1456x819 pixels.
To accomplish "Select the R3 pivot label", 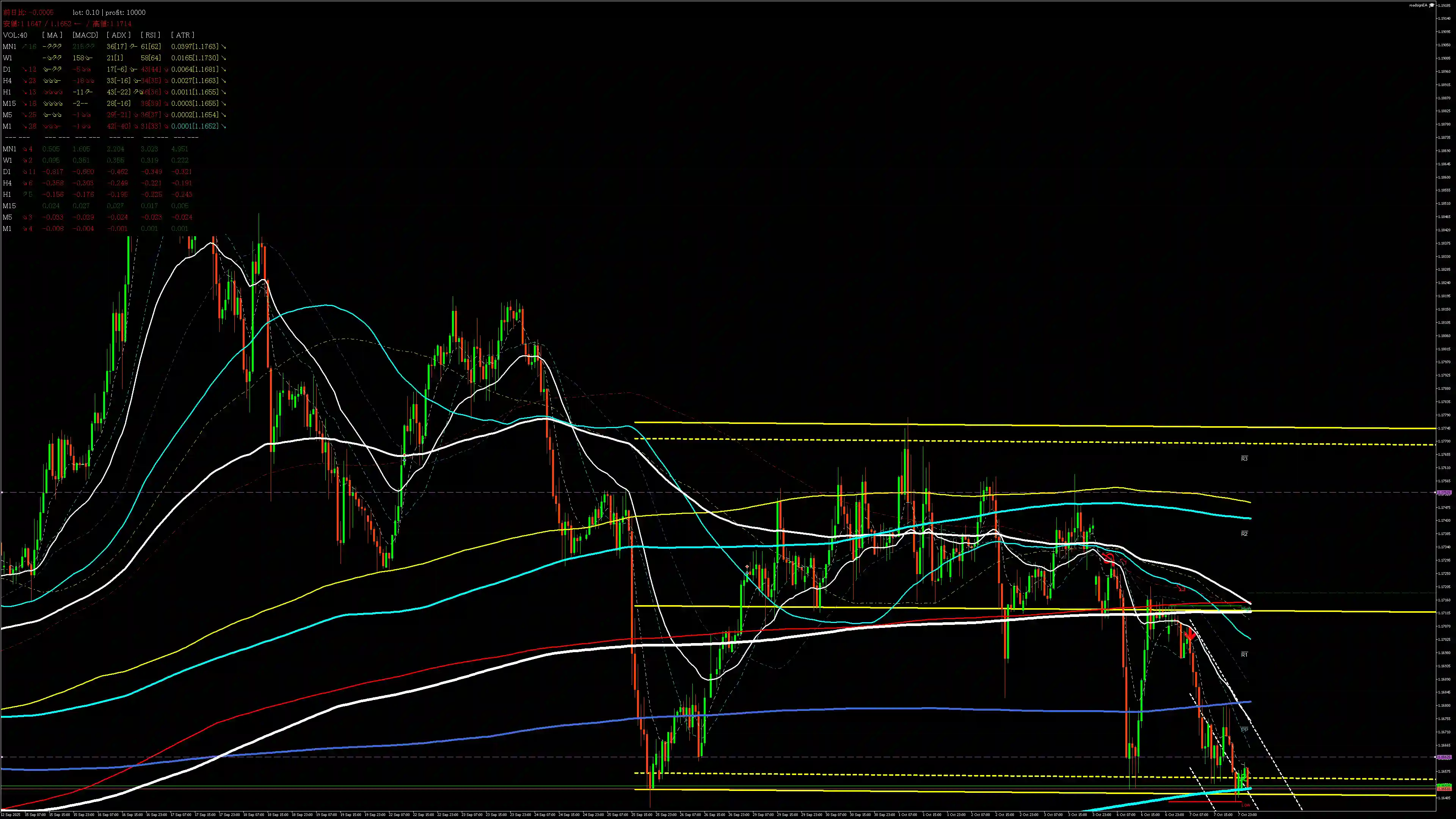I will point(1244,458).
